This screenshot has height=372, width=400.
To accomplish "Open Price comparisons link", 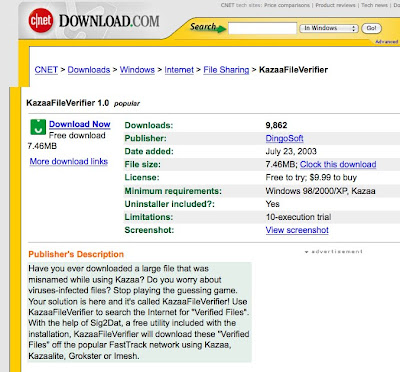I will tap(287, 5).
